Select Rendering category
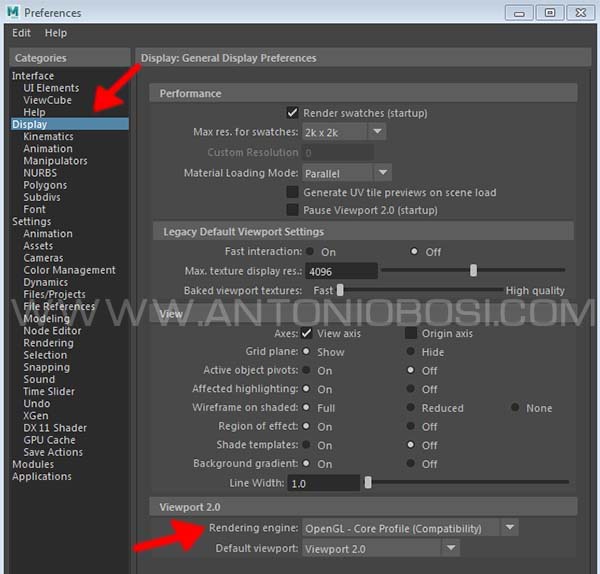The width and height of the screenshot is (600, 574). [48, 343]
